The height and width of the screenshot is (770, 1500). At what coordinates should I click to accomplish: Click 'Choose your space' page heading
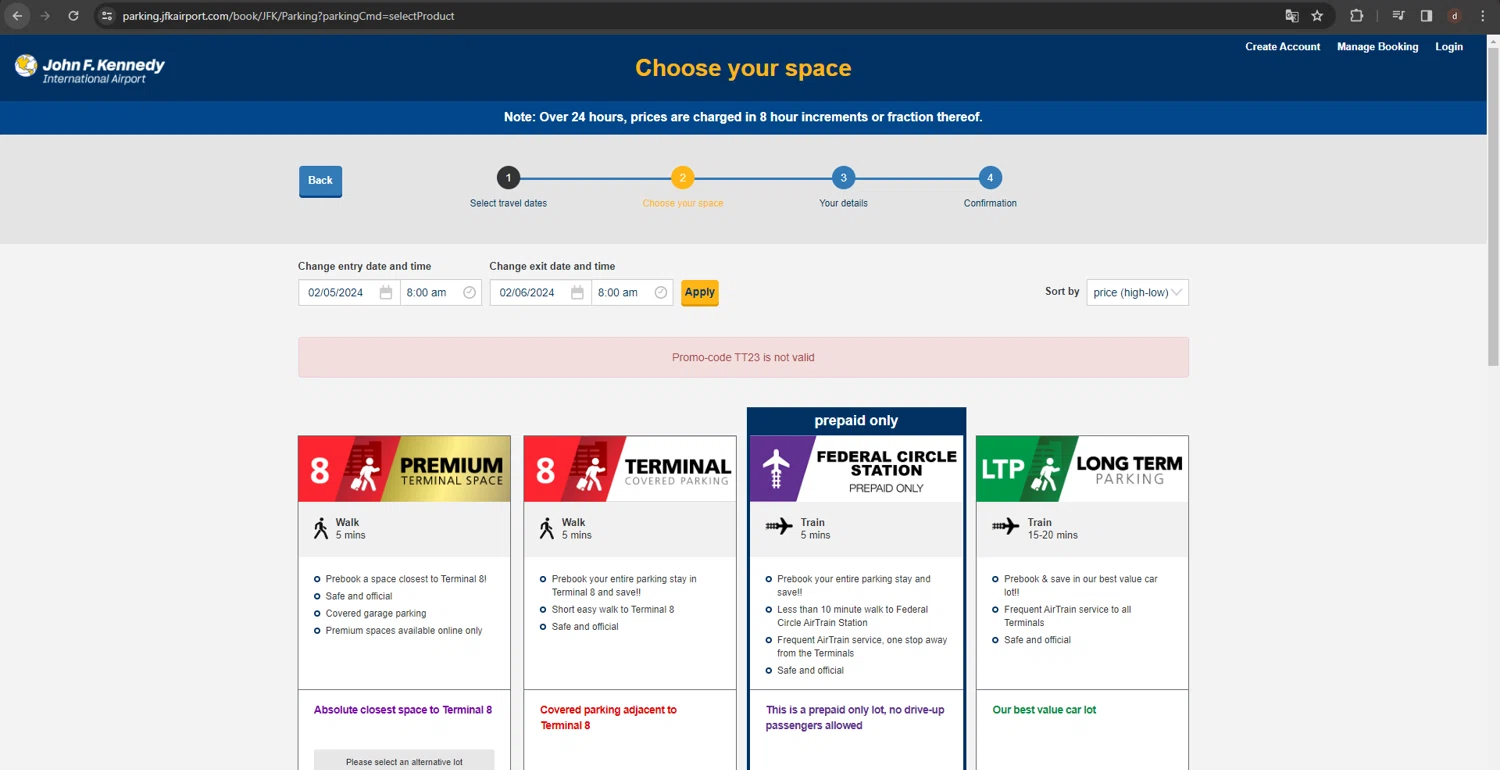743,68
